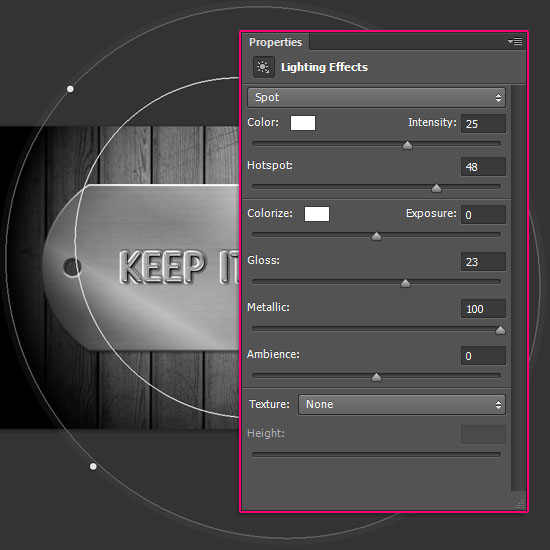Click the "Lighting Effects" title text
Image resolution: width=550 pixels, height=550 pixels.
[x=324, y=67]
